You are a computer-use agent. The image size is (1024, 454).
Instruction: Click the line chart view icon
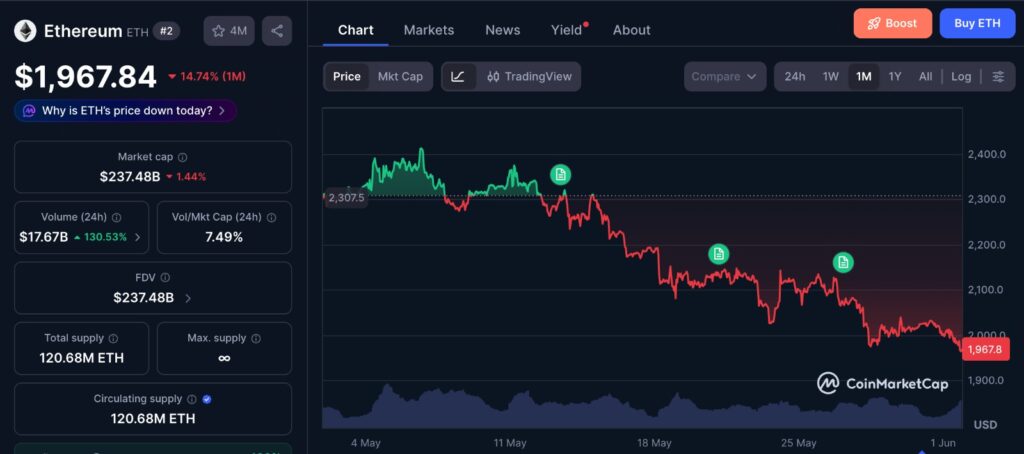click(458, 76)
